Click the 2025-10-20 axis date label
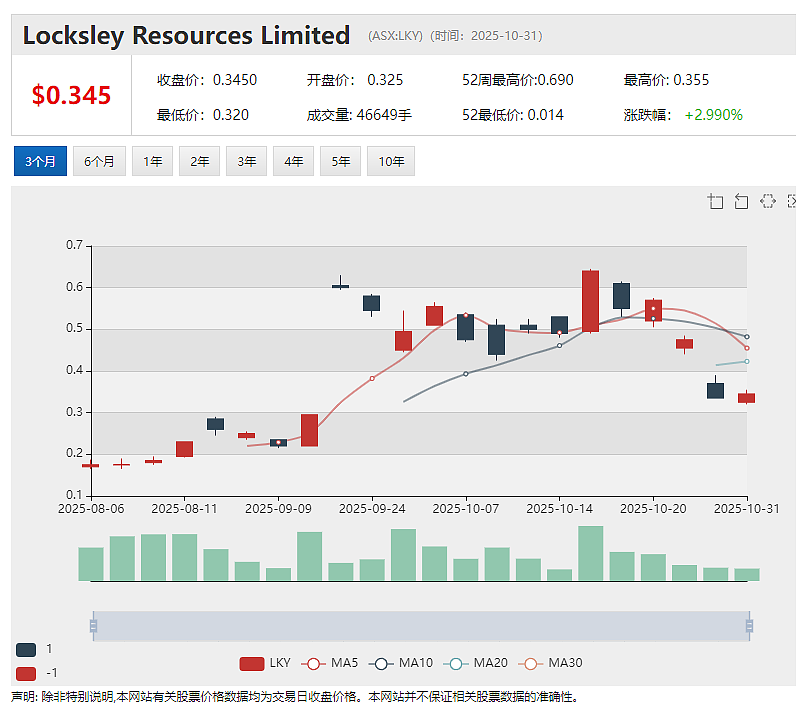The image size is (807, 724). (x=653, y=509)
